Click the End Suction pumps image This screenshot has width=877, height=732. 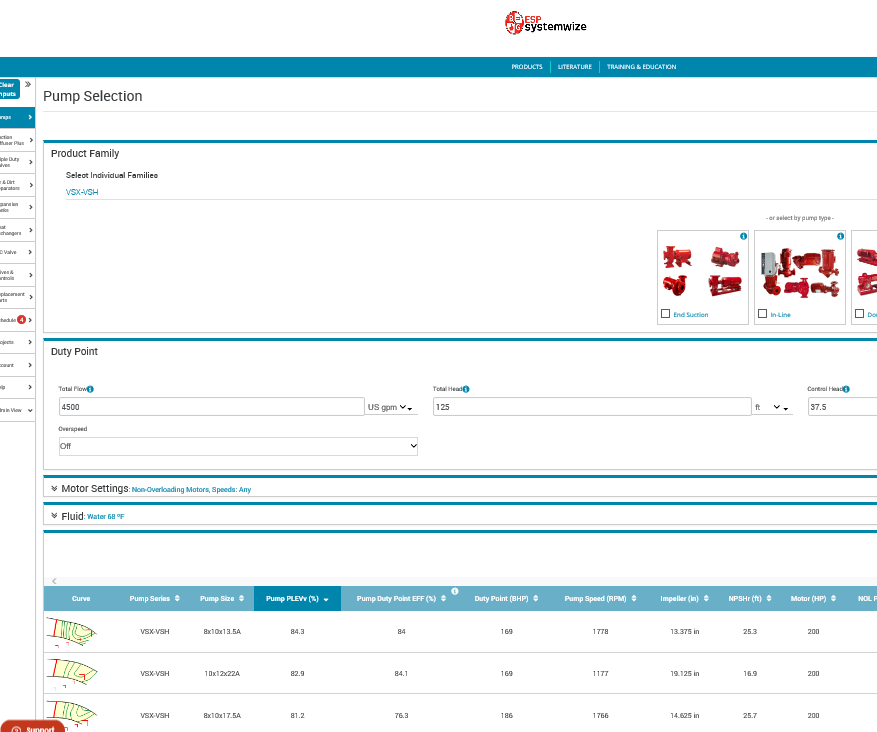pyautogui.click(x=702, y=272)
